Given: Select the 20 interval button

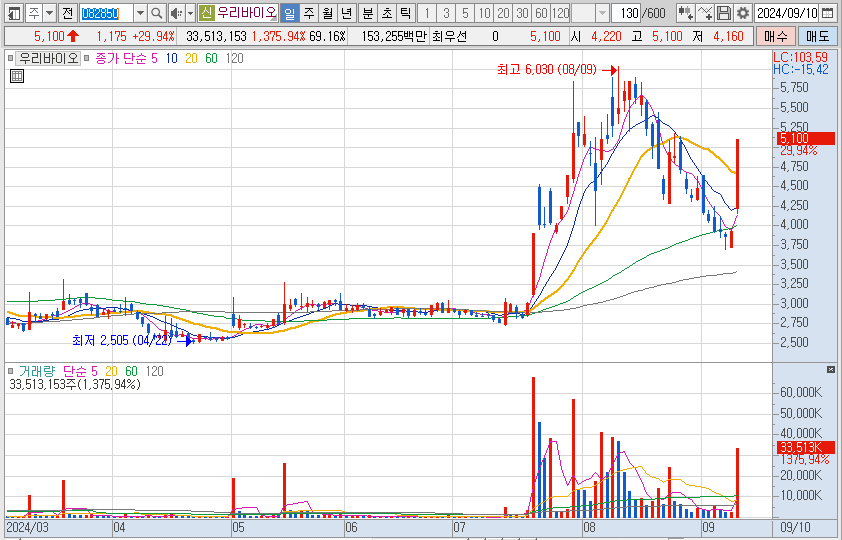Looking at the screenshot, I should pos(503,13).
